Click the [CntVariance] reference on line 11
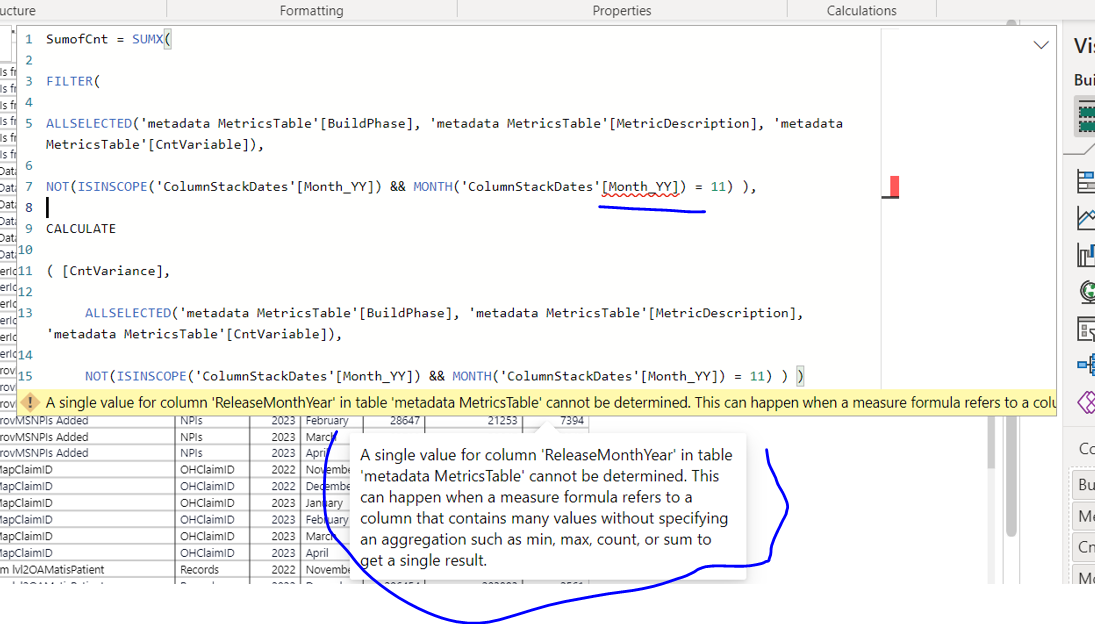1095x624 pixels. tap(112, 271)
